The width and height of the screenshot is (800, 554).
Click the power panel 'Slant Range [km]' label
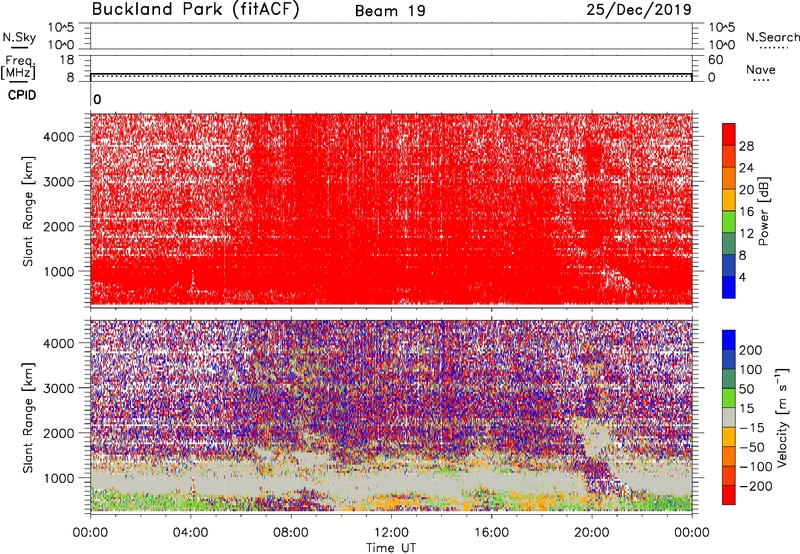(x=28, y=211)
